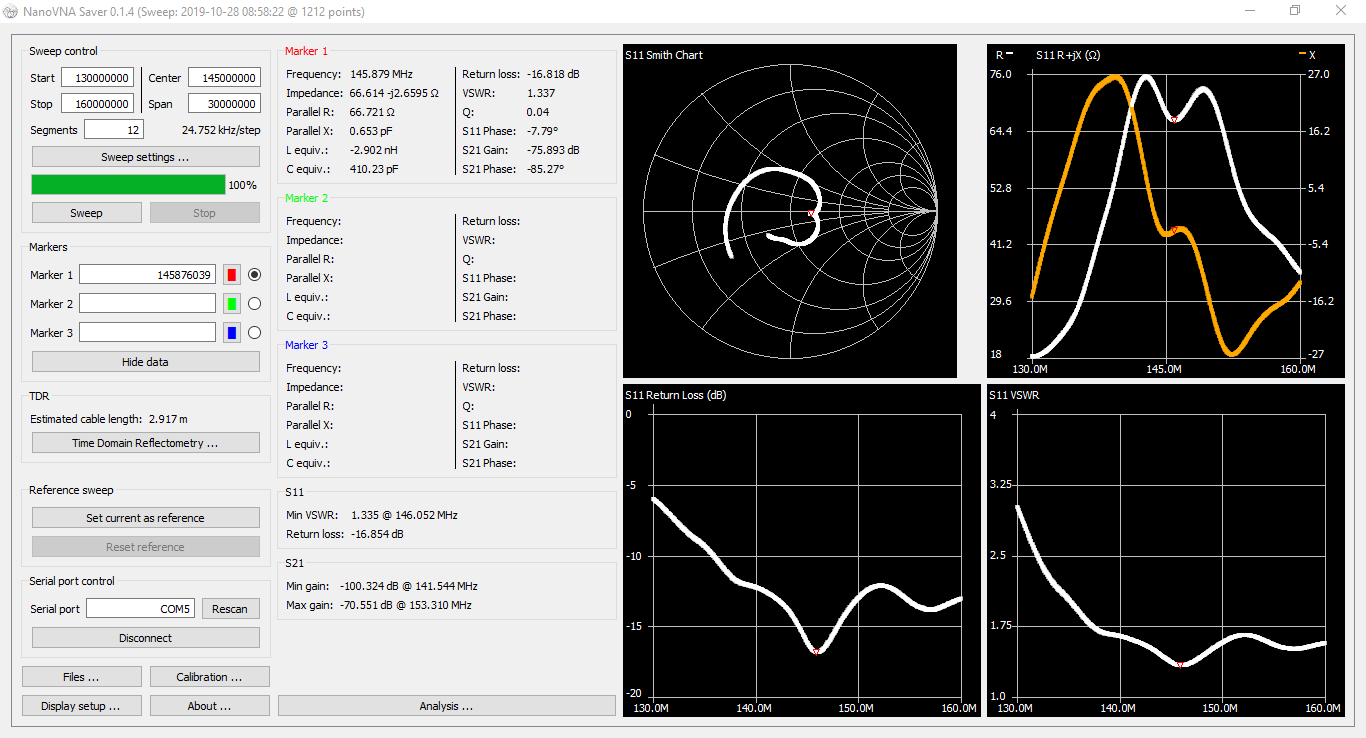
Task: Hide the marker data panel
Action: click(x=145, y=361)
